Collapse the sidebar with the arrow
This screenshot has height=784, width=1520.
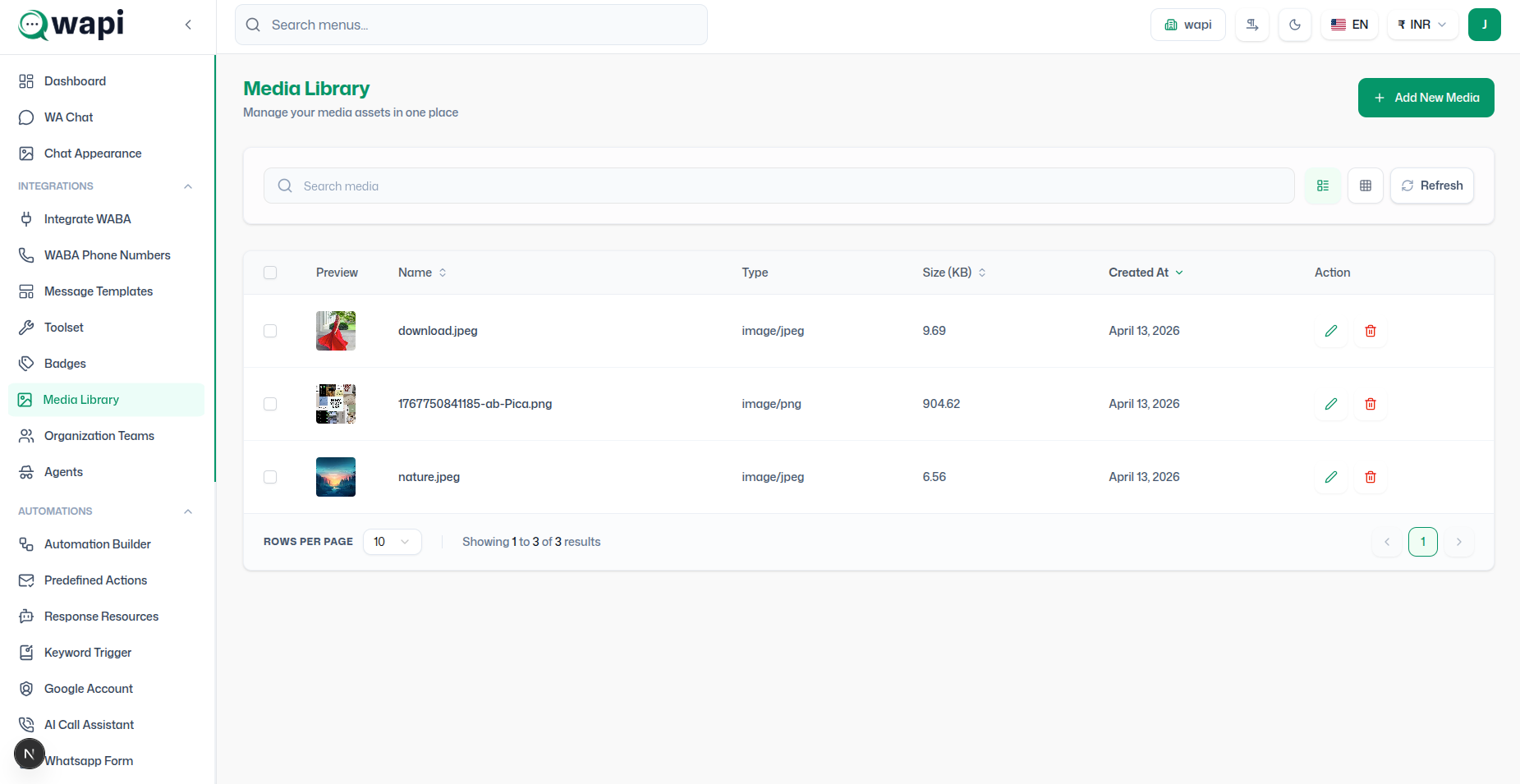click(188, 25)
